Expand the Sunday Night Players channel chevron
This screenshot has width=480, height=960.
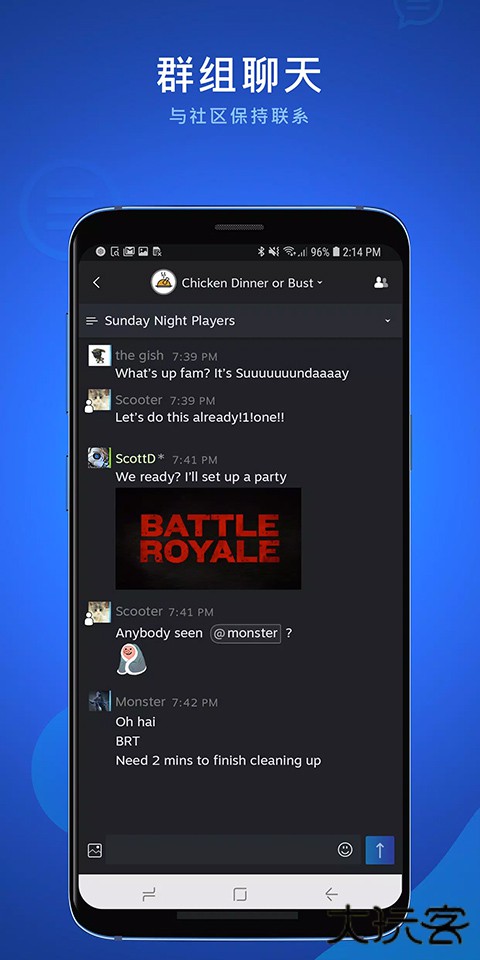coord(388,321)
